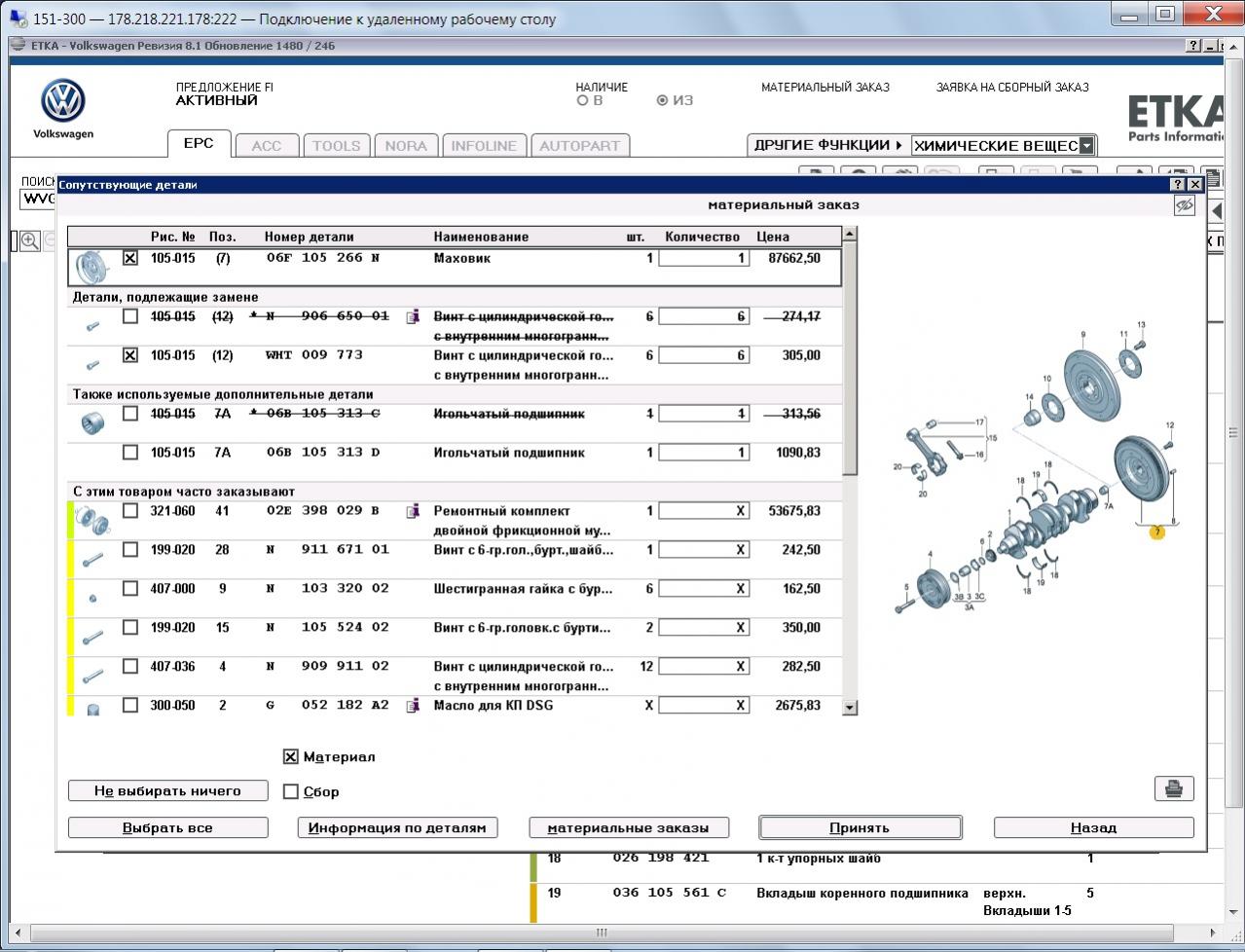Click the bolt thumbnail in the 407-036 row
The width and height of the screenshot is (1245, 952).
[x=92, y=676]
